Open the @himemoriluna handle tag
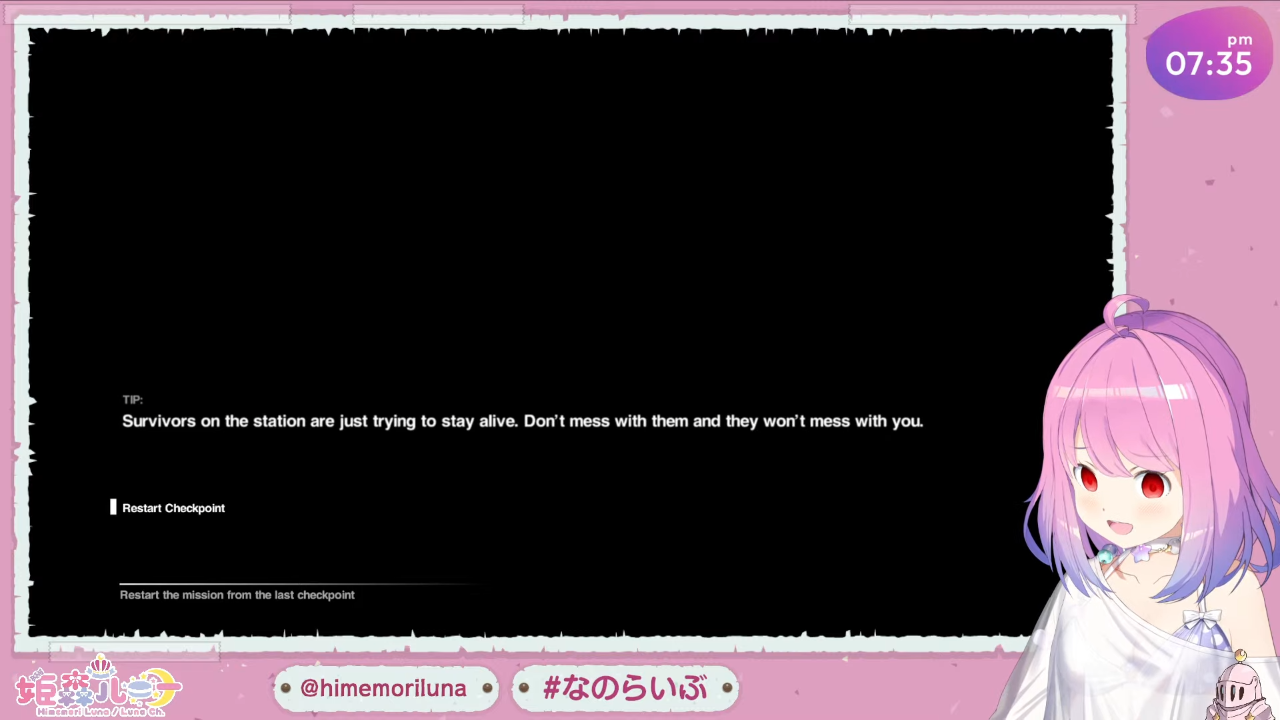This screenshot has height=720, width=1280. point(385,688)
